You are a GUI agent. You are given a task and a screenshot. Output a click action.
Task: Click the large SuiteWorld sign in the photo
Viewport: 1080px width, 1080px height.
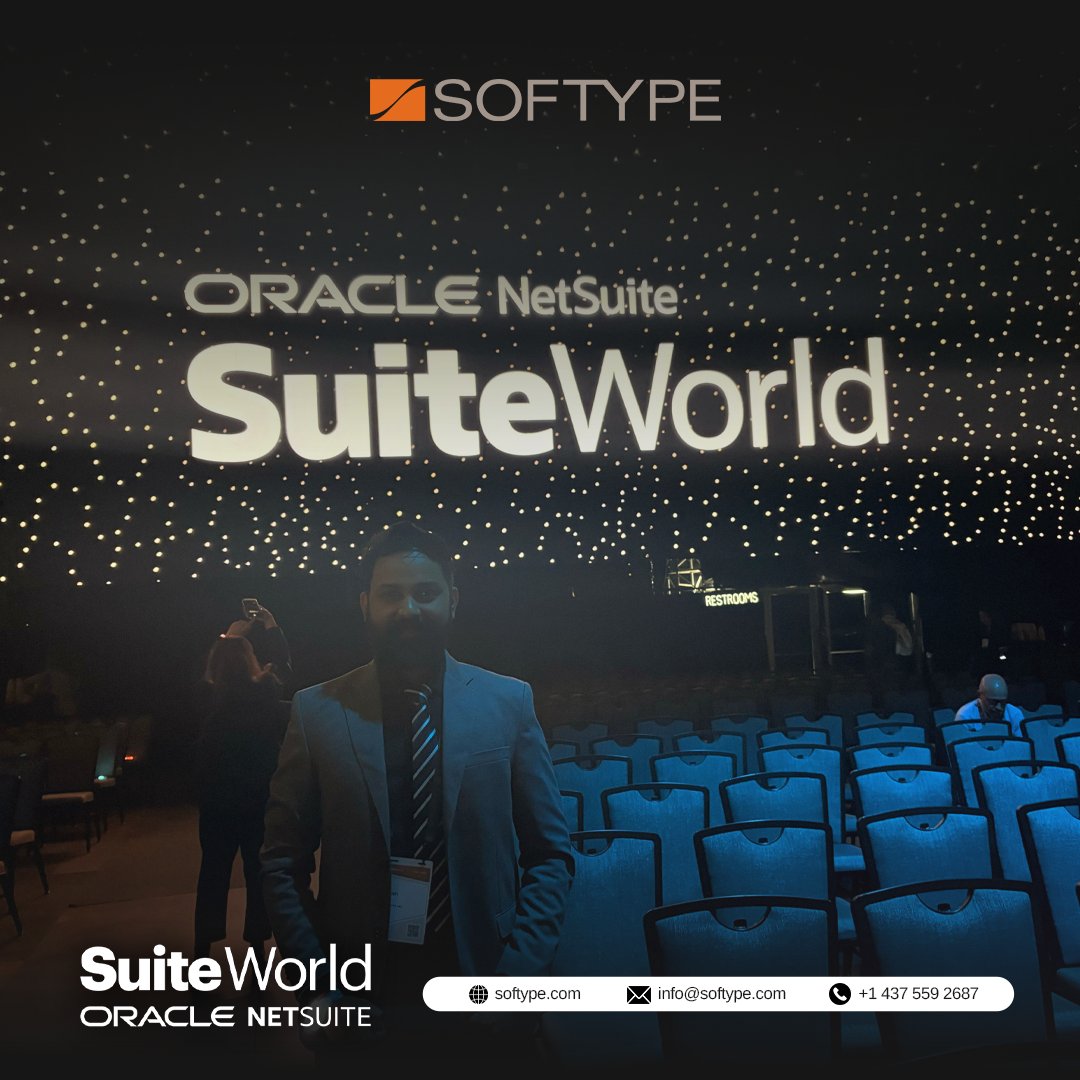(539, 400)
